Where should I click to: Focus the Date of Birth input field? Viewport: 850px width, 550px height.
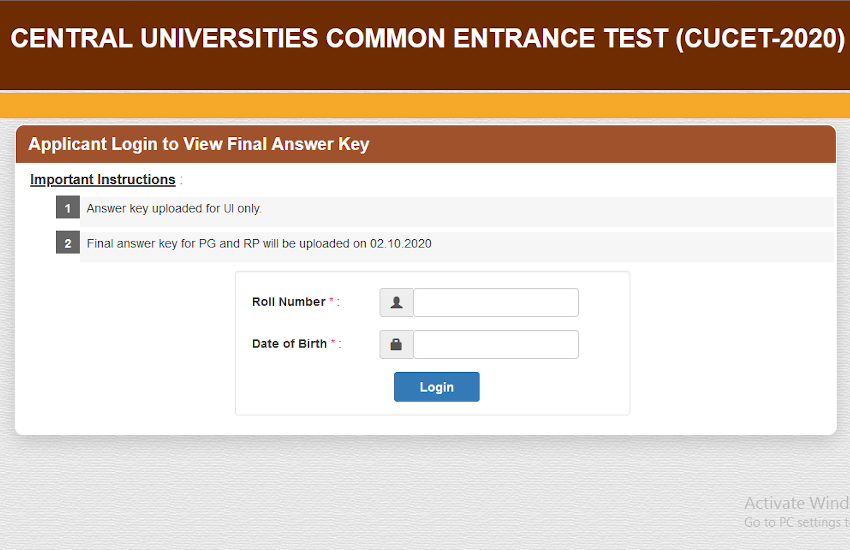[496, 344]
